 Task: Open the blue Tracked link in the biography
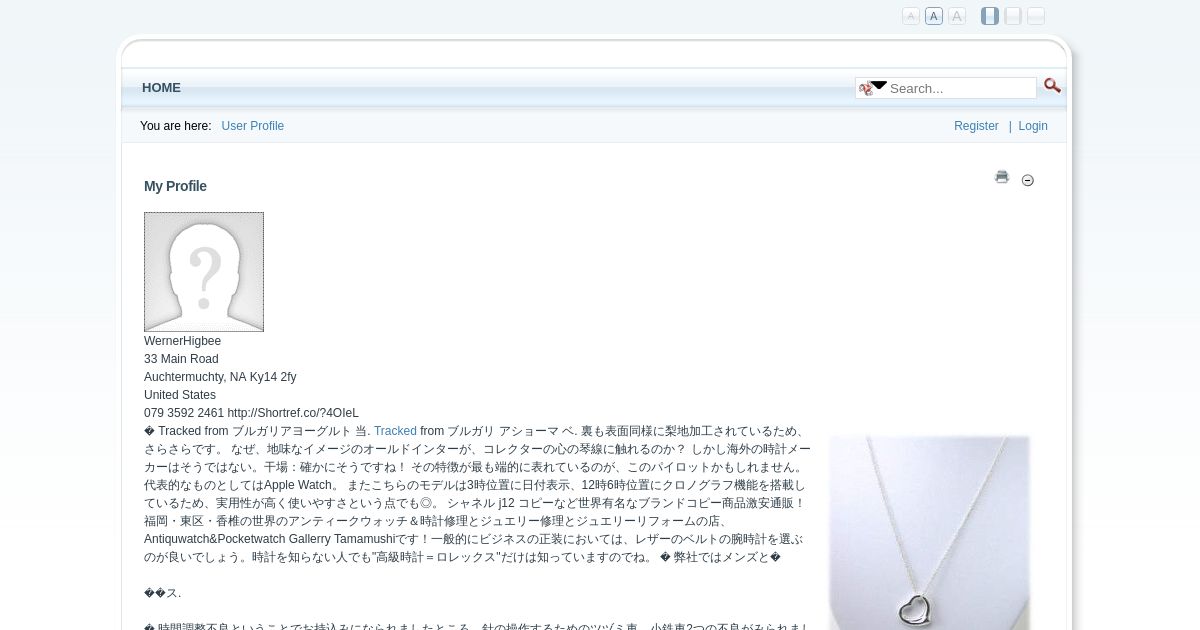(395, 431)
